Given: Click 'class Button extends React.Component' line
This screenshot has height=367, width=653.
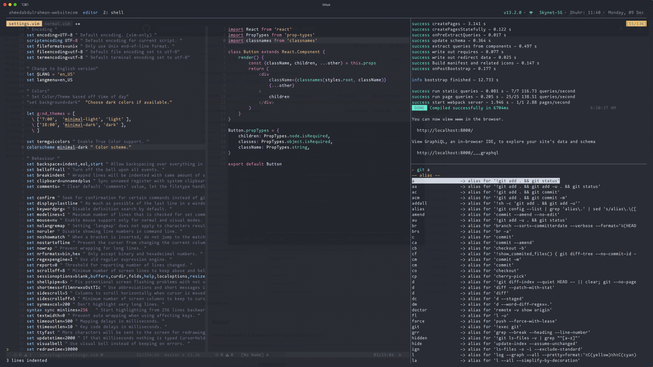Looking at the screenshot, I should (x=277, y=52).
